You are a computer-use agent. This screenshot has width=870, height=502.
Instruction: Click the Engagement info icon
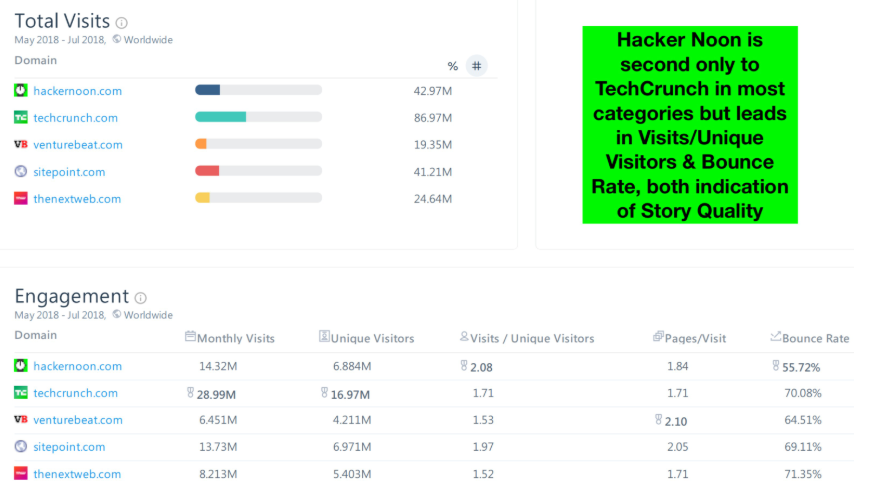pyautogui.click(x=141, y=298)
